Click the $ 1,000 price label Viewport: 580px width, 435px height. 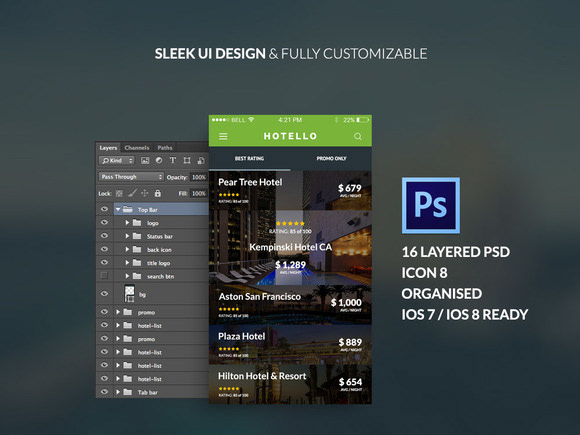(x=346, y=303)
